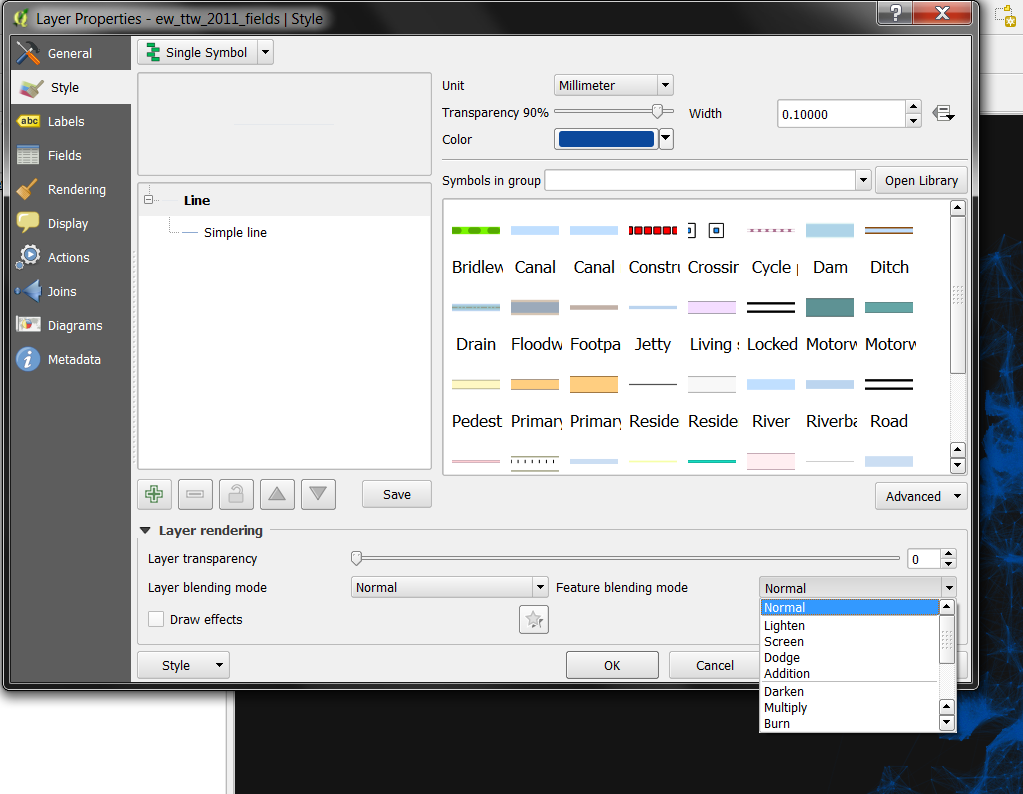Click the Width input field
The height and width of the screenshot is (794, 1023).
[x=841, y=114]
